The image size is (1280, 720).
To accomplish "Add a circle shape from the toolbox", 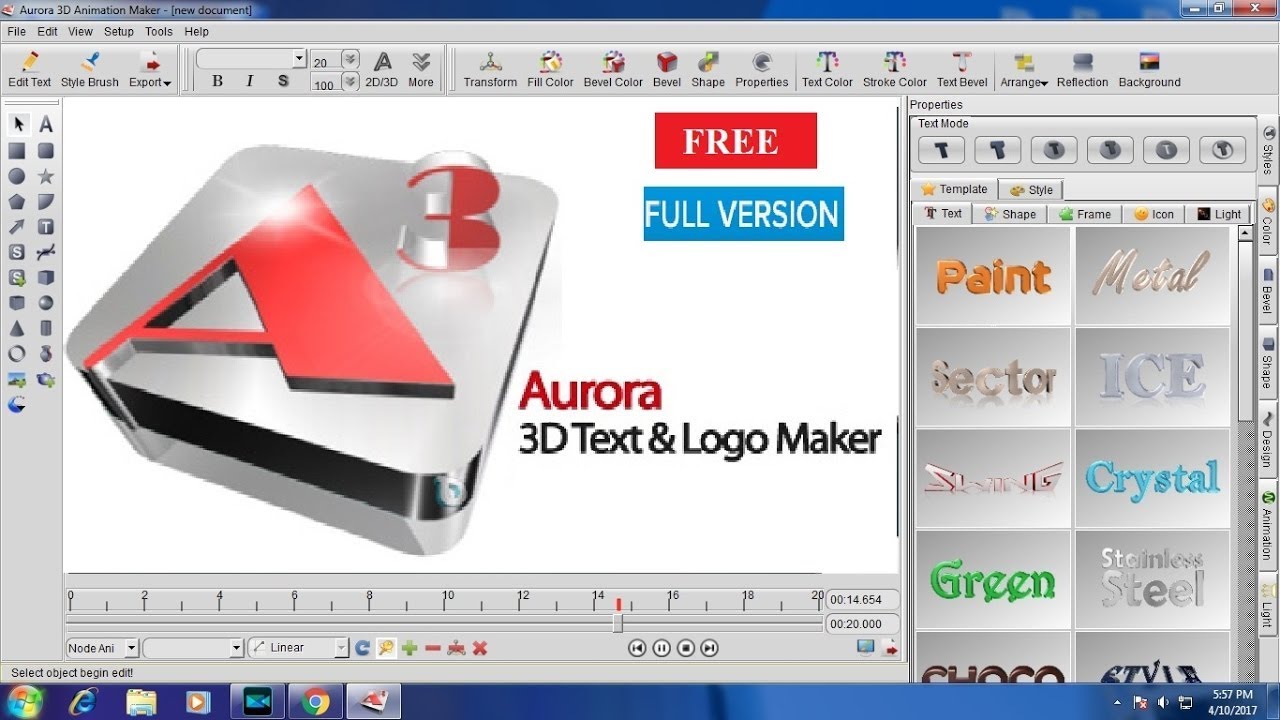I will click(x=18, y=176).
